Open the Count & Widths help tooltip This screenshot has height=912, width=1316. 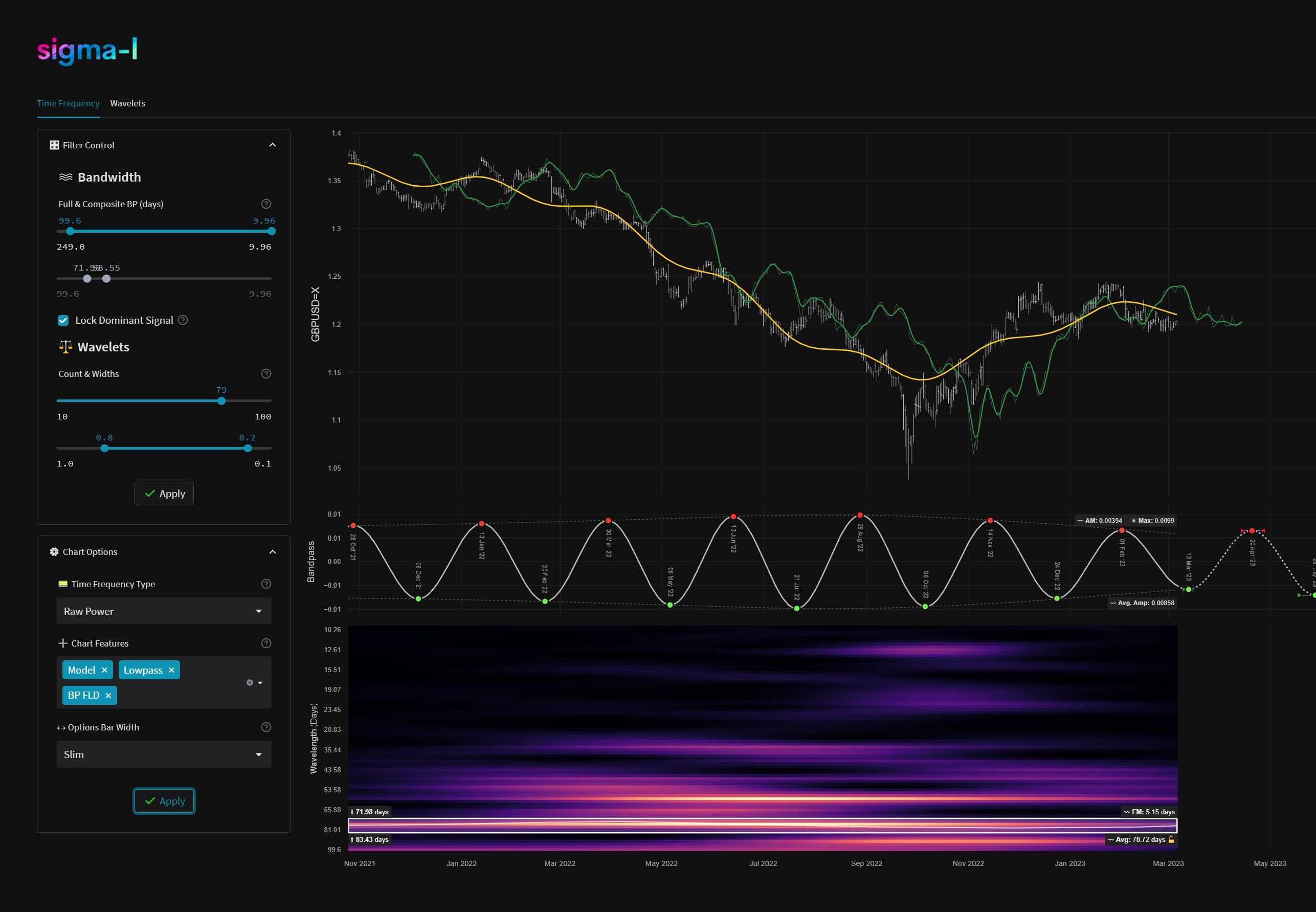pos(266,374)
